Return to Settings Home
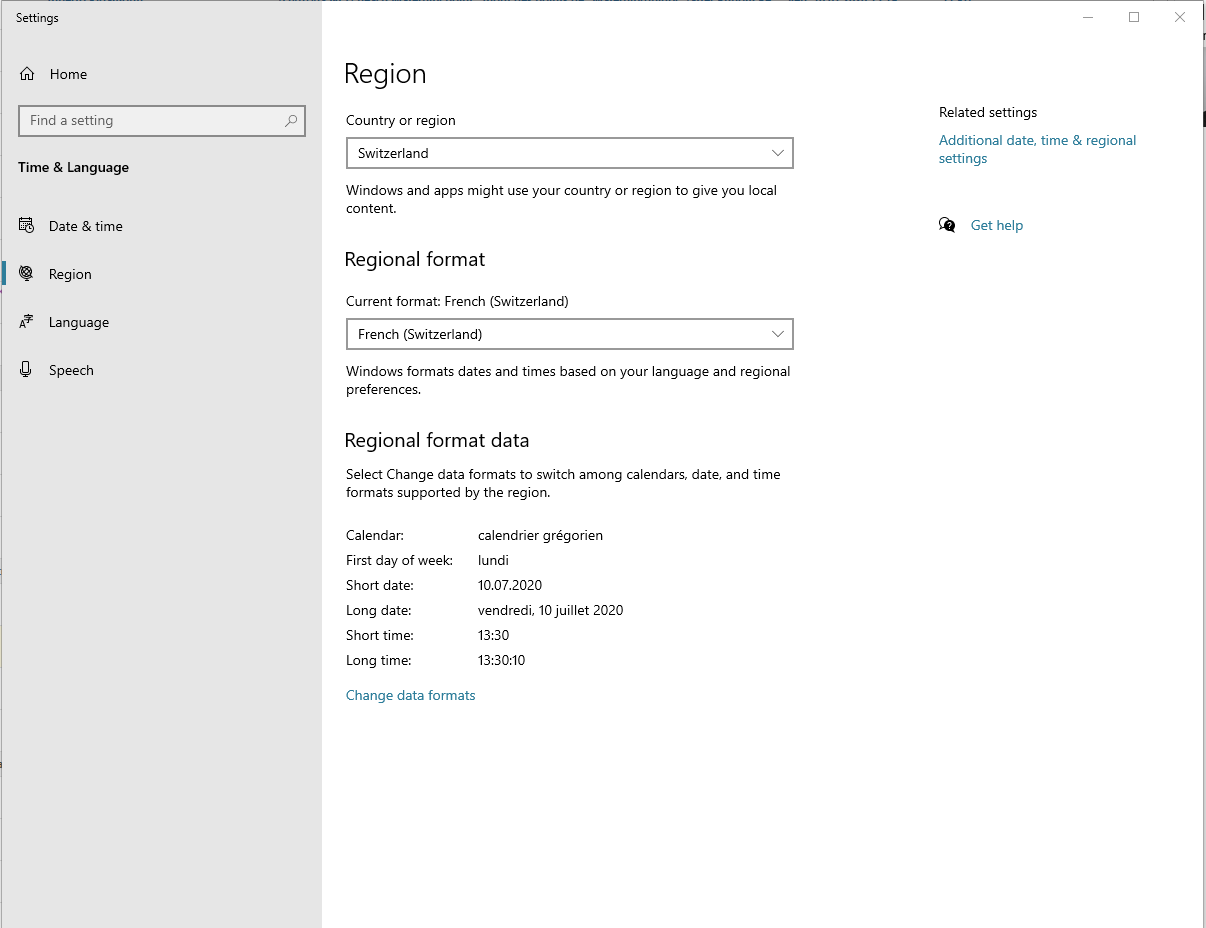Screen dimensions: 1206x928 pos(68,74)
